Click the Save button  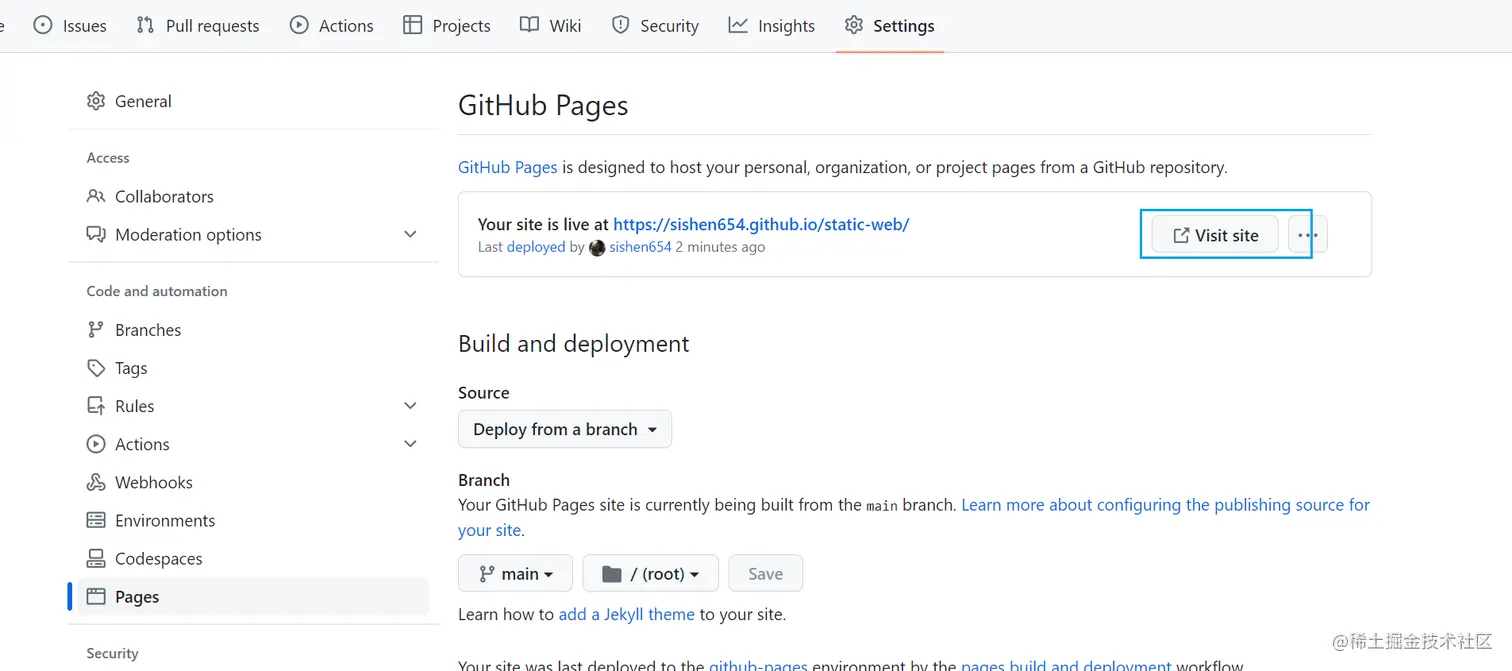[x=766, y=573]
